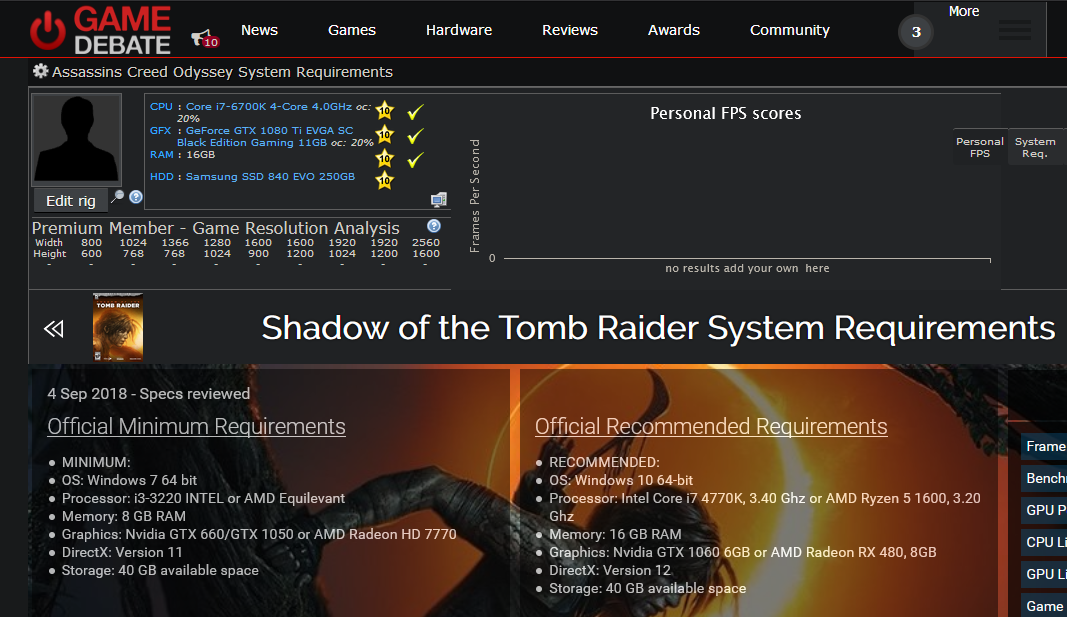
Task: Click the Frame sidebar button
Action: pos(1045,446)
